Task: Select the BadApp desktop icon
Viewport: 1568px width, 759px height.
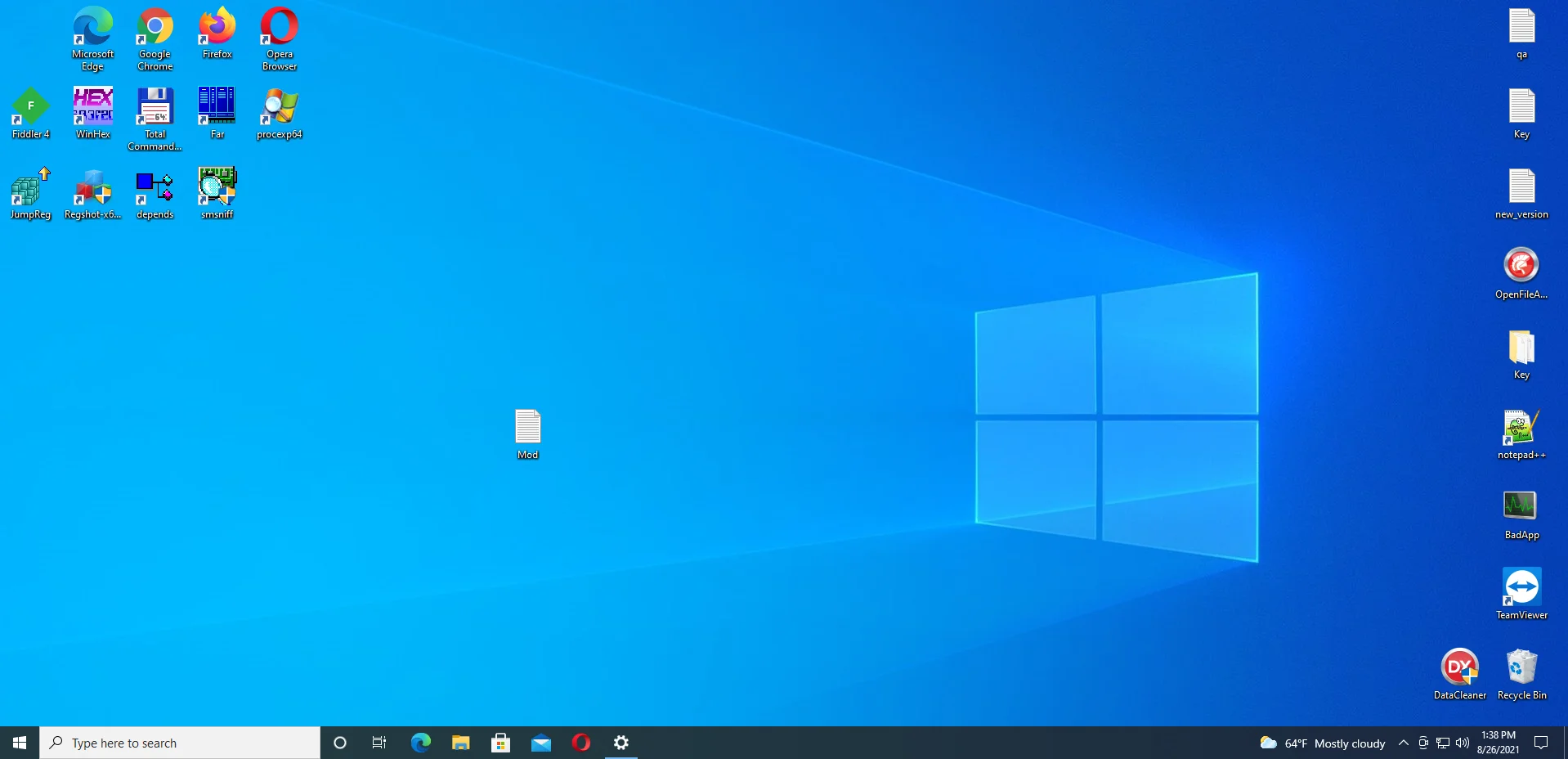Action: pyautogui.click(x=1521, y=514)
